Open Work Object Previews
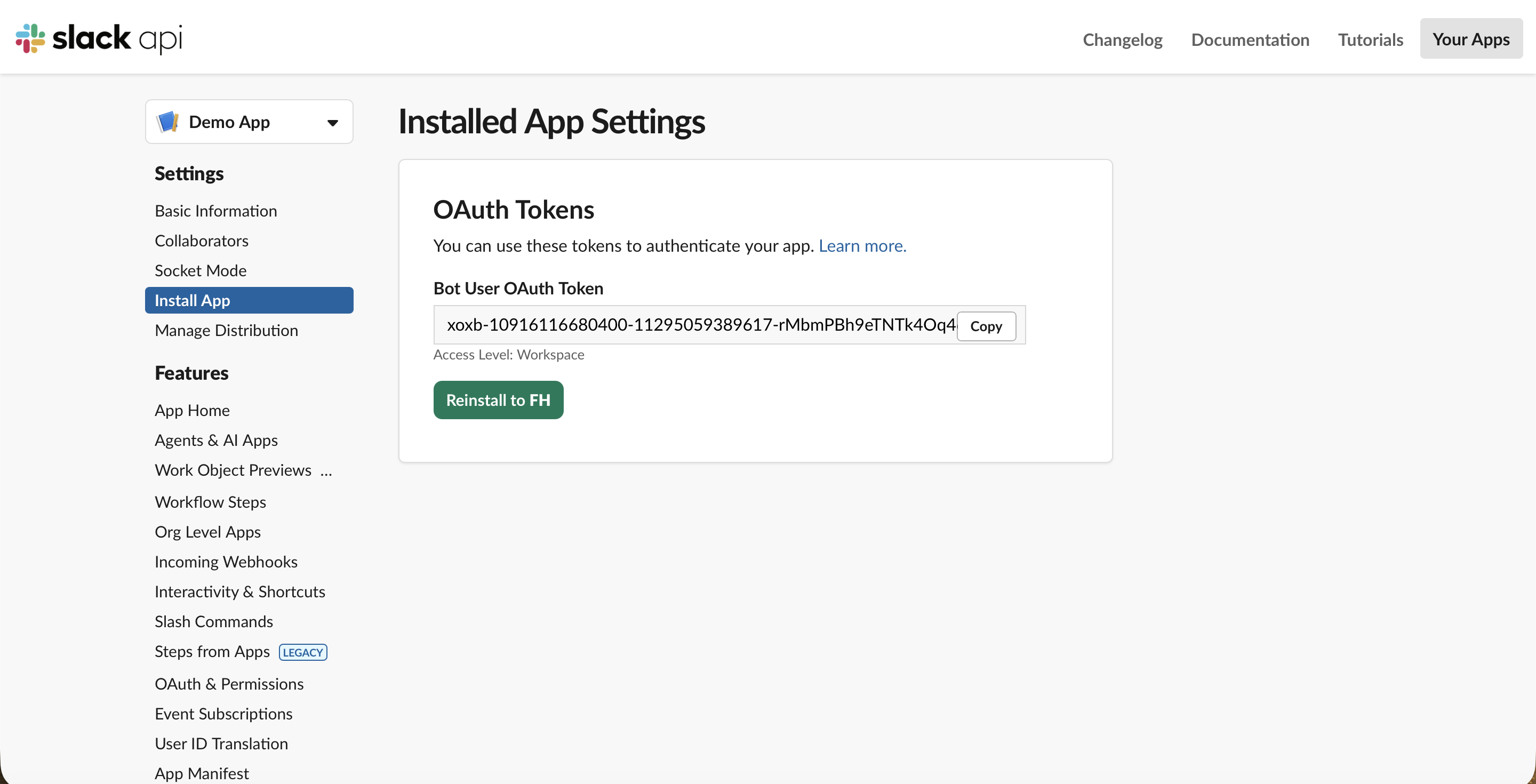The height and width of the screenshot is (784, 1536). tap(233, 470)
